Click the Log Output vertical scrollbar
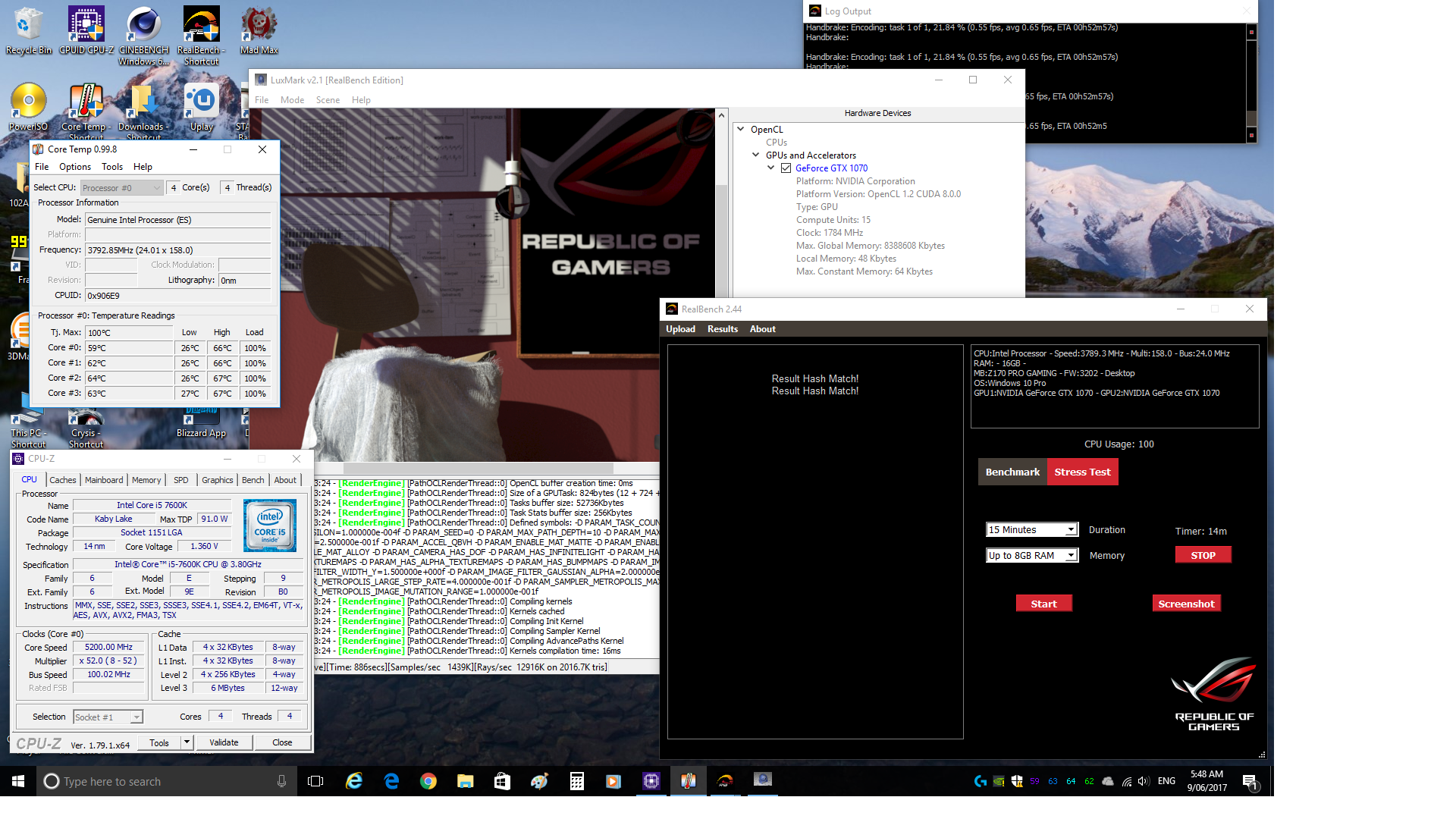This screenshot has height=819, width=1456. (x=1251, y=83)
